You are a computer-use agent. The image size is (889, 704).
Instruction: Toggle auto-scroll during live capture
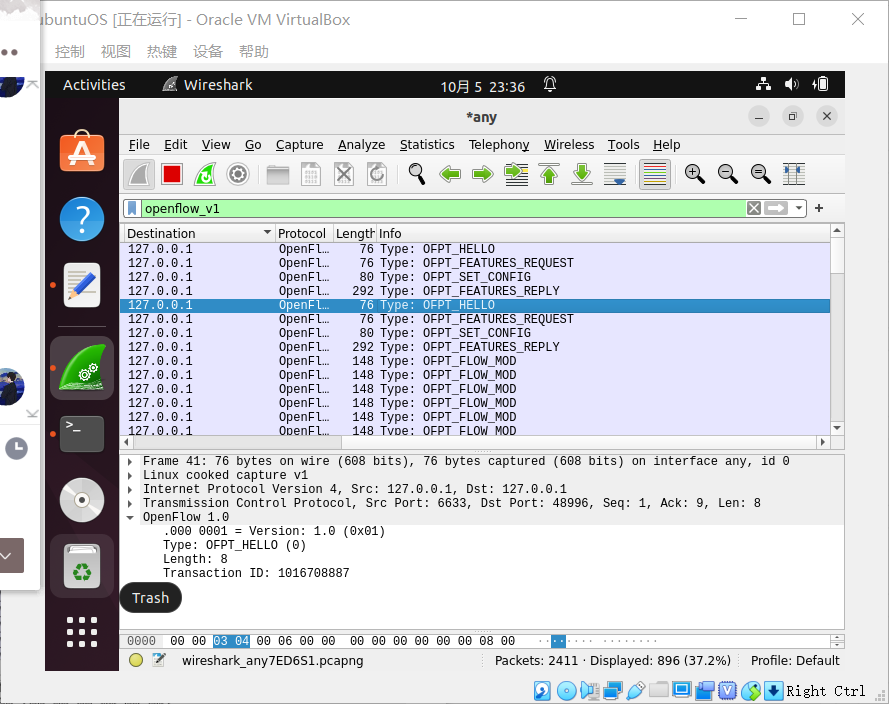point(616,174)
